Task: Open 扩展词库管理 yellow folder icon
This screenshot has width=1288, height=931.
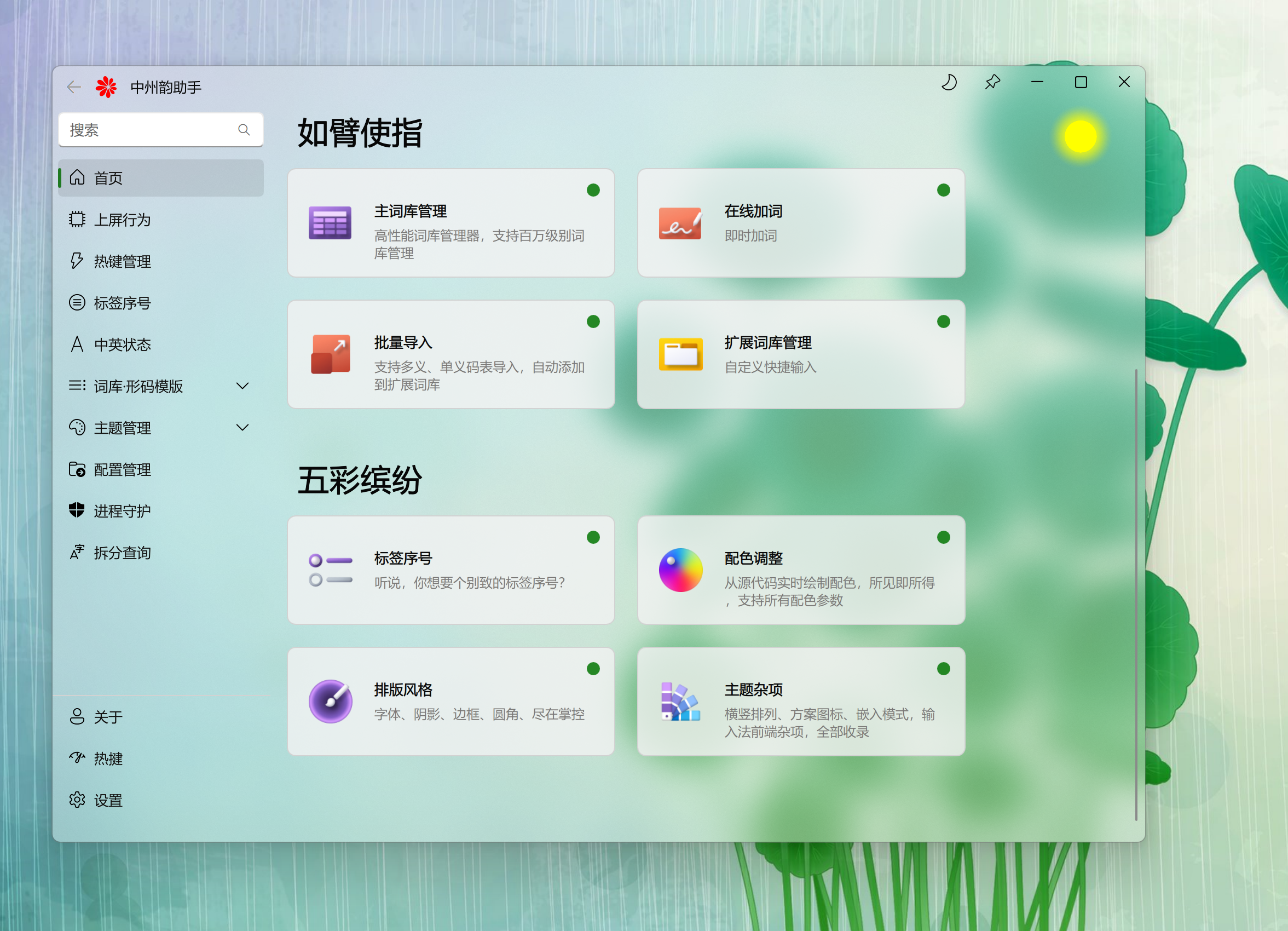Action: [x=680, y=354]
